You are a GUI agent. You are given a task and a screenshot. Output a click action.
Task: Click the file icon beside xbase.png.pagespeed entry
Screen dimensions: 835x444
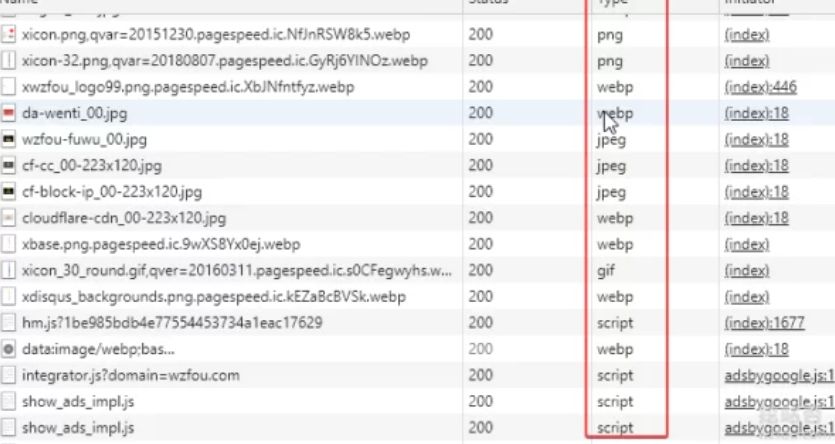point(9,244)
